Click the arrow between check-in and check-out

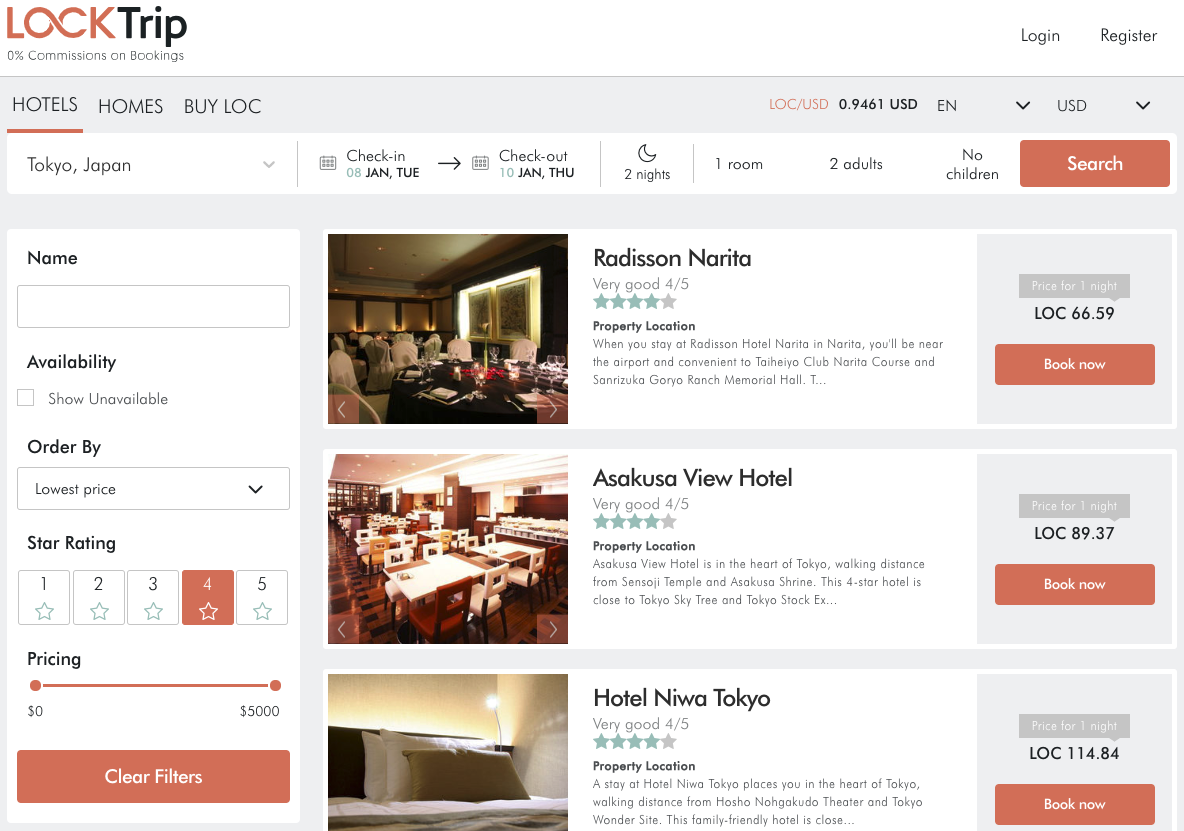449,163
